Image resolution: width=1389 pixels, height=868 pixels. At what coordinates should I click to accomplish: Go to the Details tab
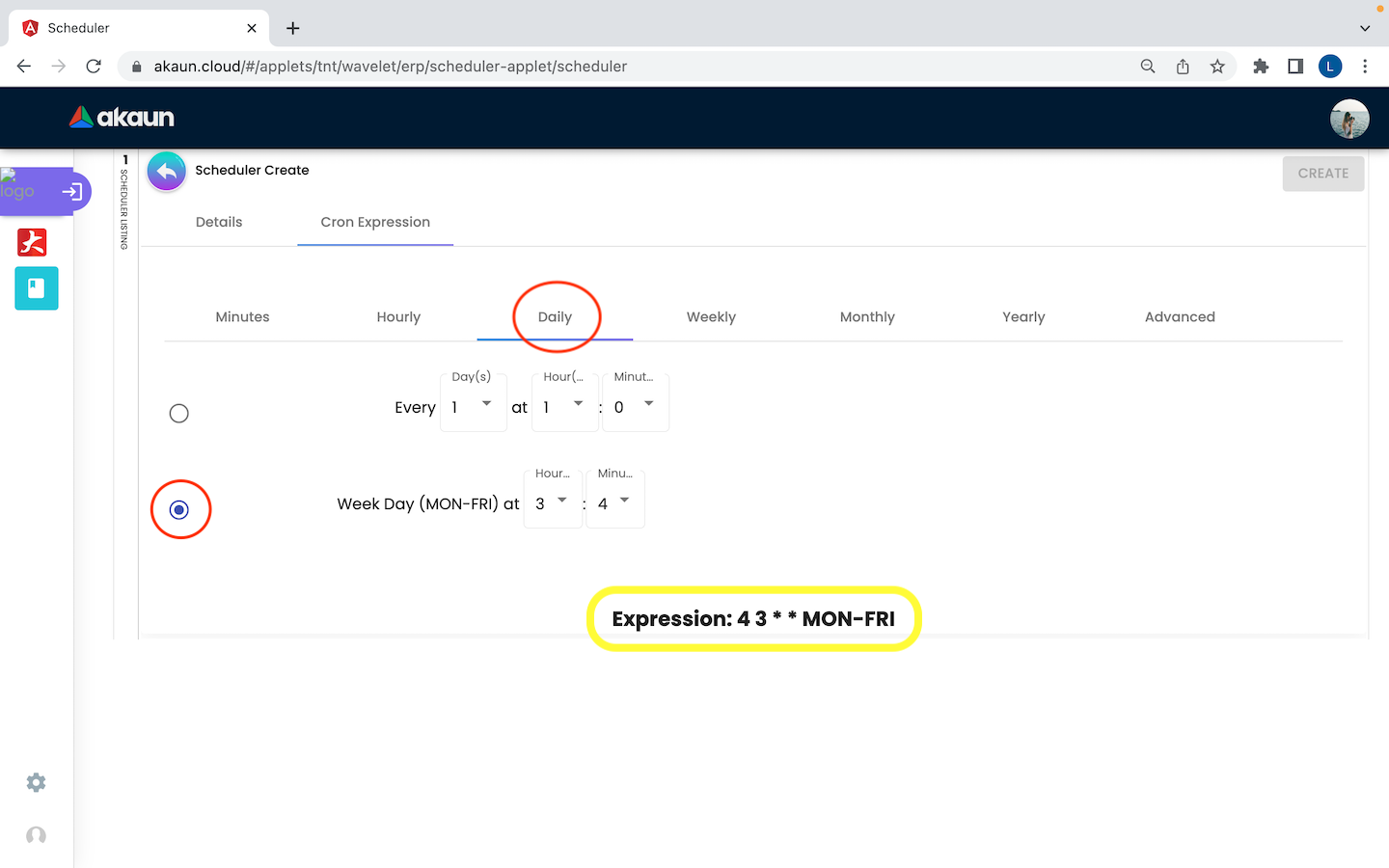(x=219, y=222)
